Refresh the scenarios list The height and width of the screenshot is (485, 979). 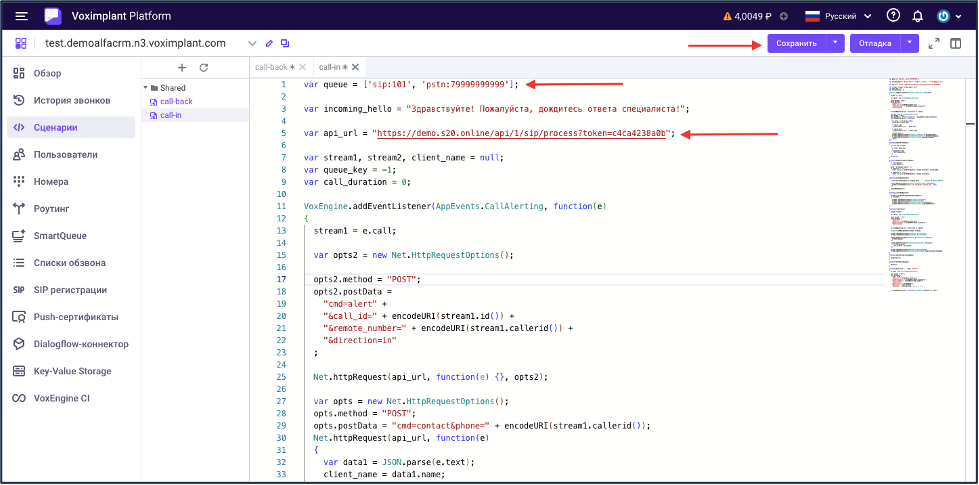pos(204,67)
